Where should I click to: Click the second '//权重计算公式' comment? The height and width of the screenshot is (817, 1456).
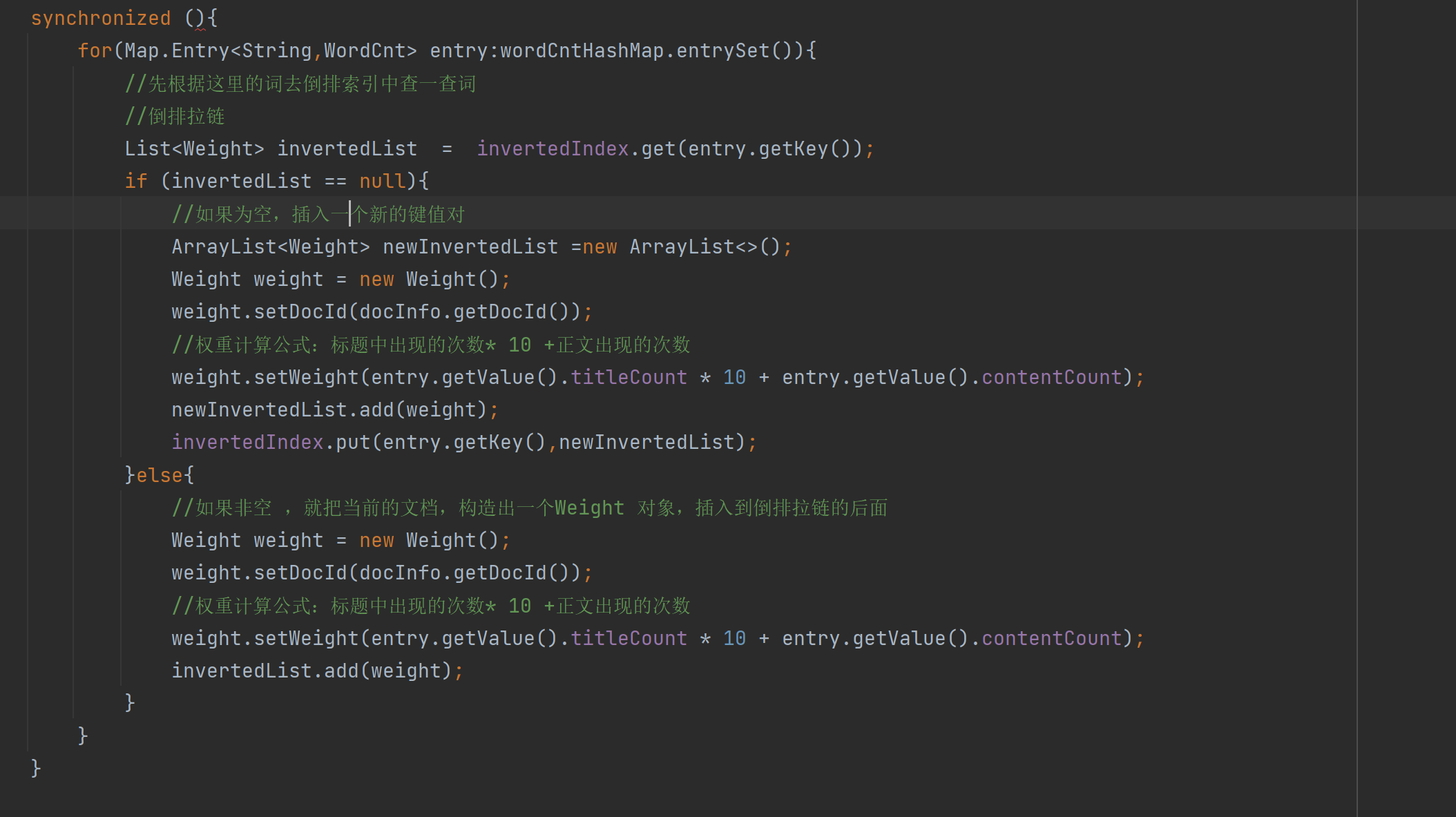pos(431,605)
